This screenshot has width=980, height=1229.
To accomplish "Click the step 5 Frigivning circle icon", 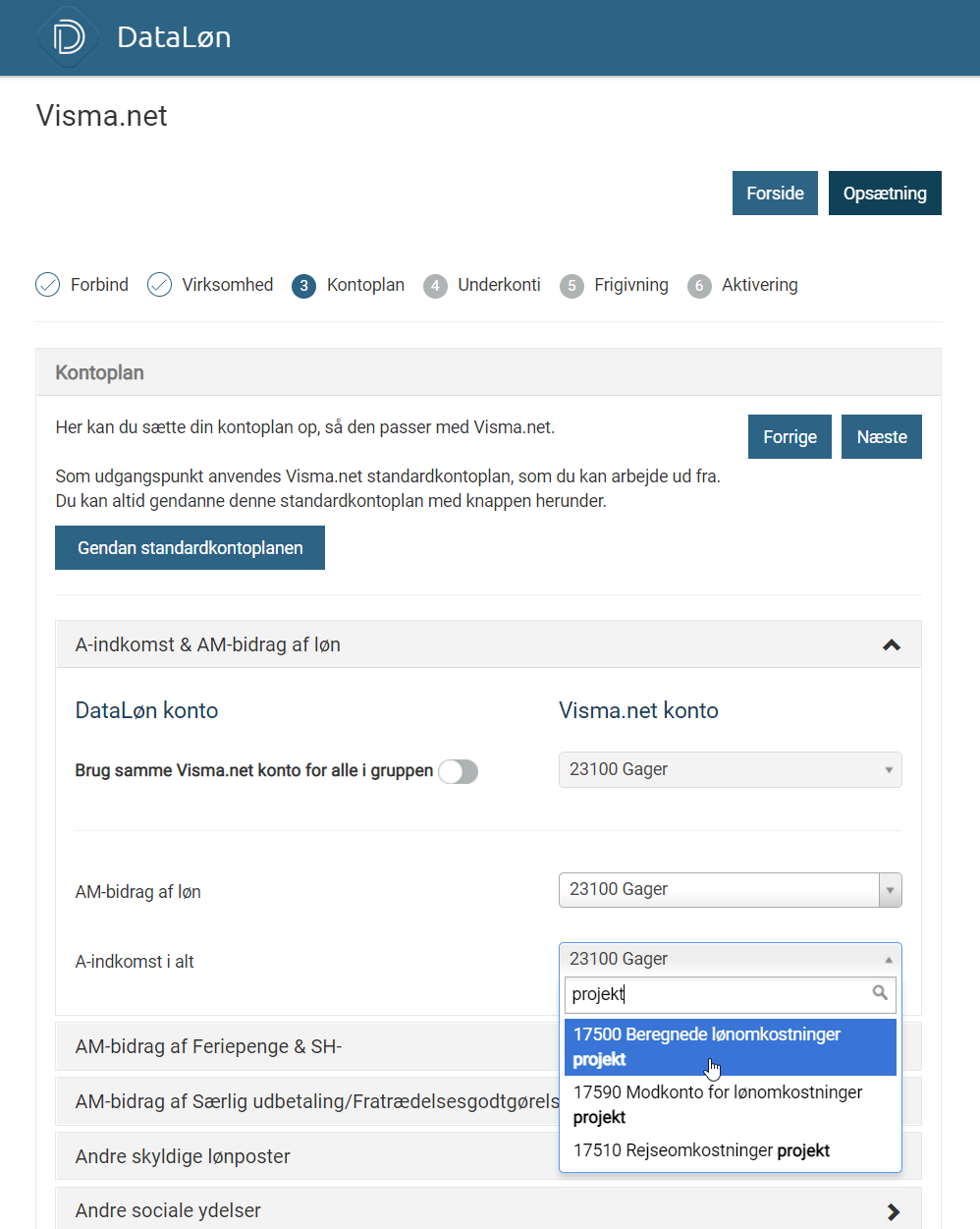I will [x=572, y=286].
